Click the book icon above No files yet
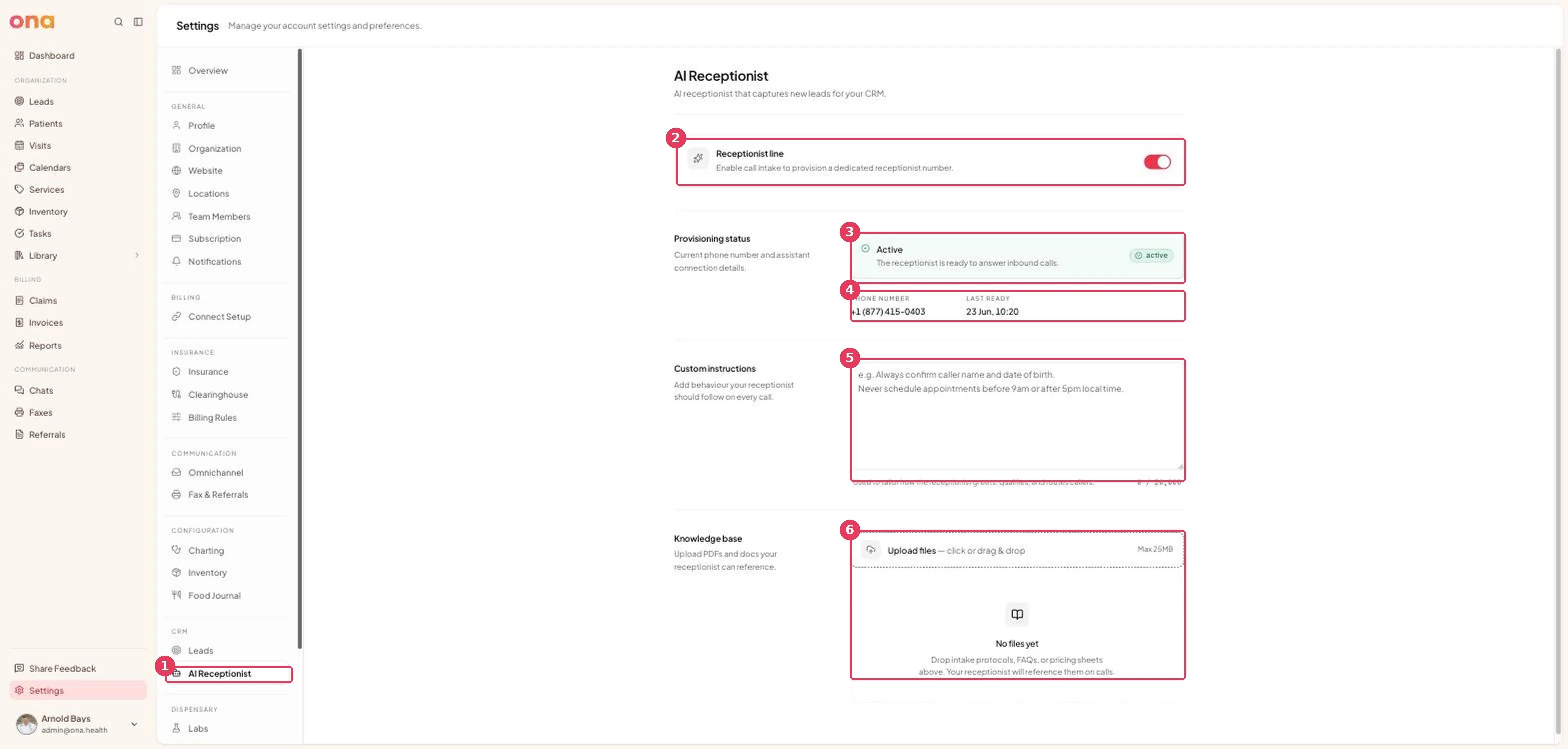This screenshot has height=749, width=1568. point(1017,615)
